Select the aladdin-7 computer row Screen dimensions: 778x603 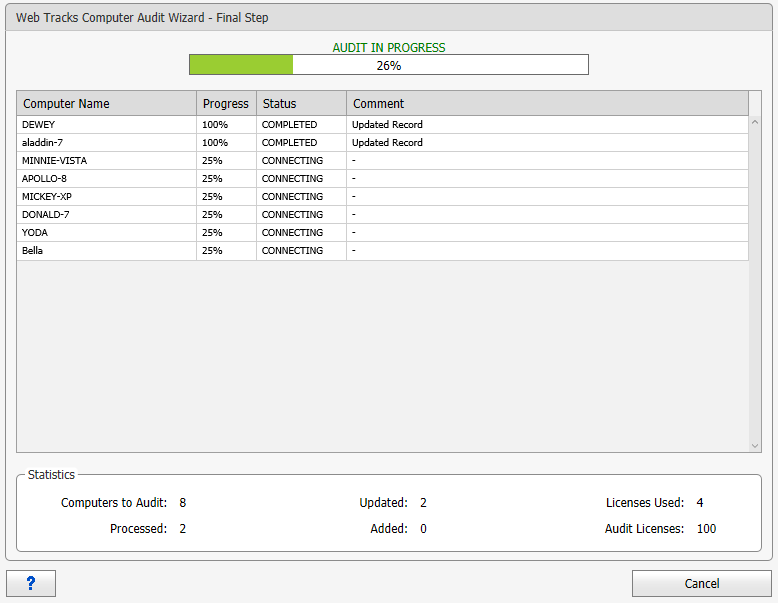click(383, 142)
